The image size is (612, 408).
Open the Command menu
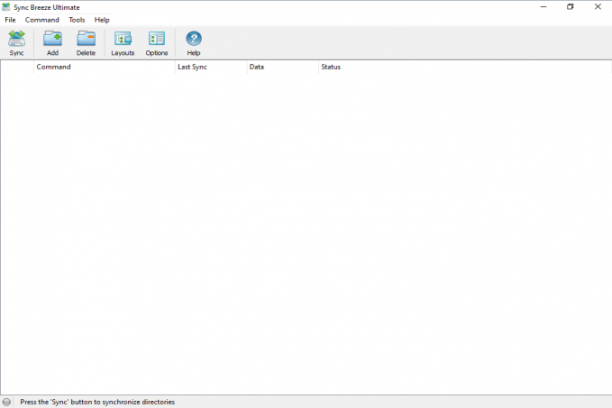click(42, 20)
